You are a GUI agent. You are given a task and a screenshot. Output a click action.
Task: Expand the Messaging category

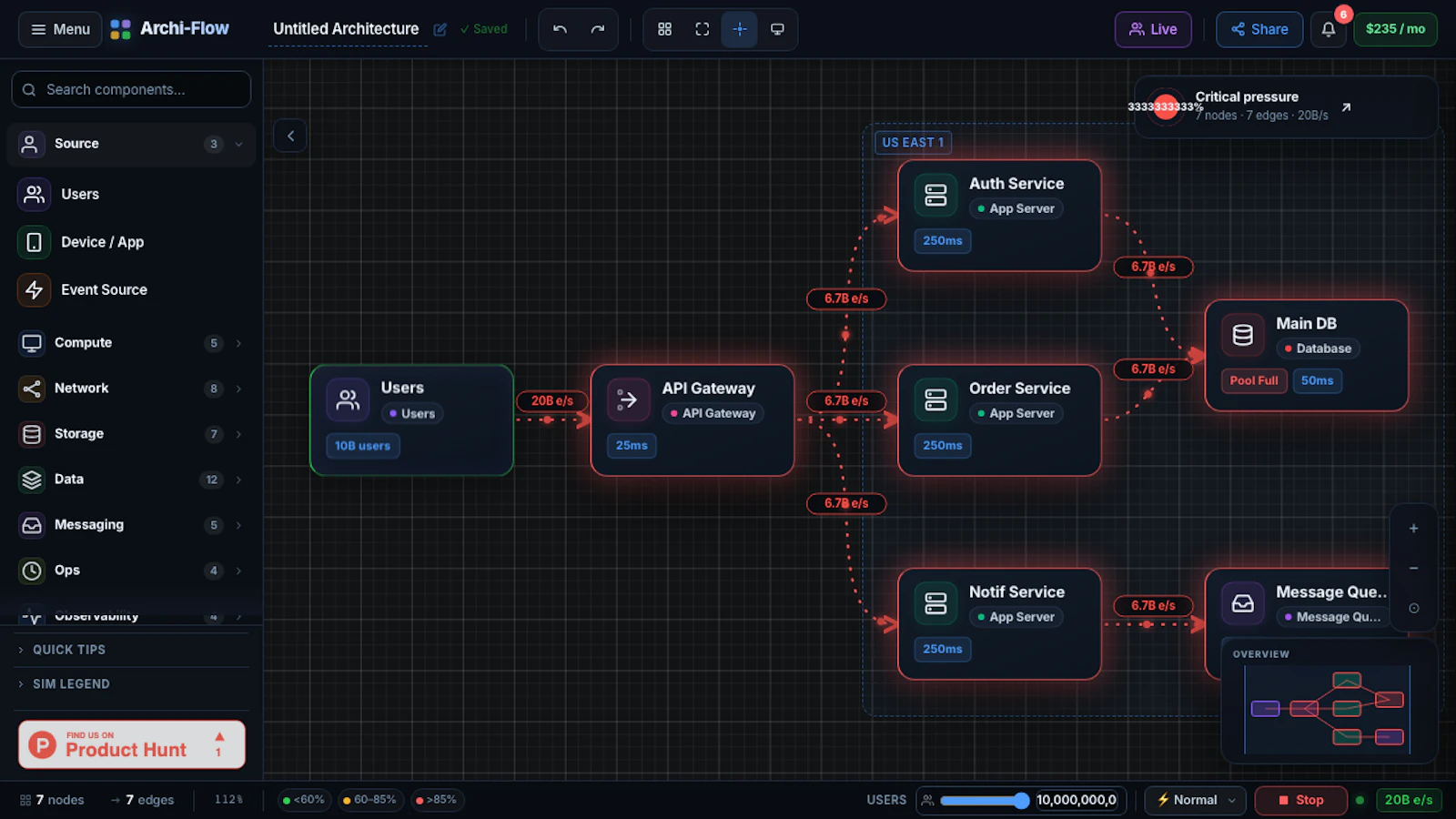point(131,525)
